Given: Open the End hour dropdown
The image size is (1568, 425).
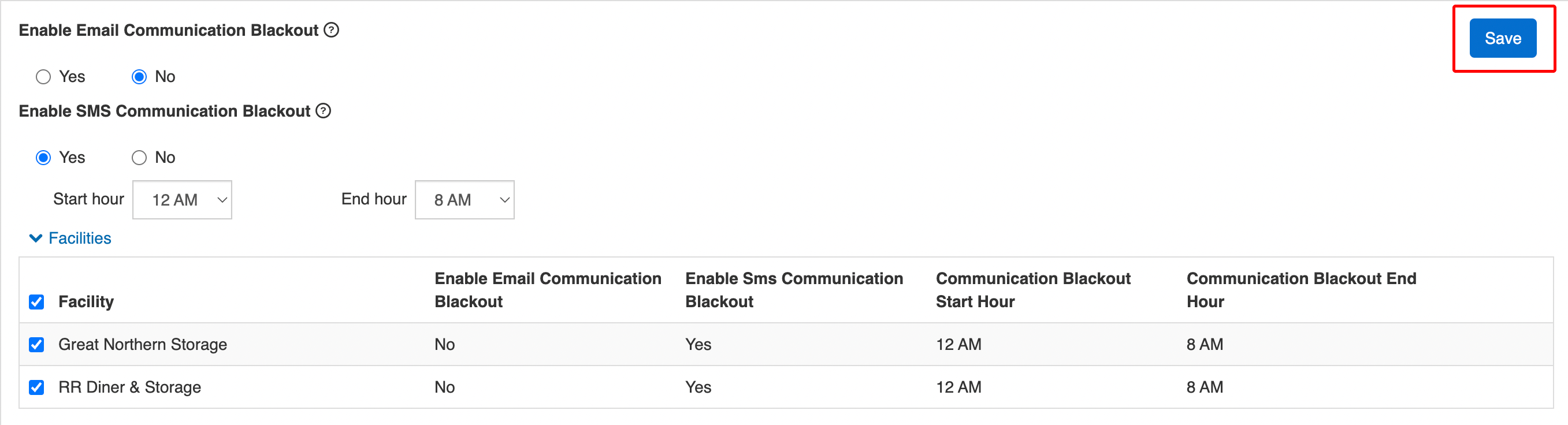Looking at the screenshot, I should pyautogui.click(x=465, y=199).
